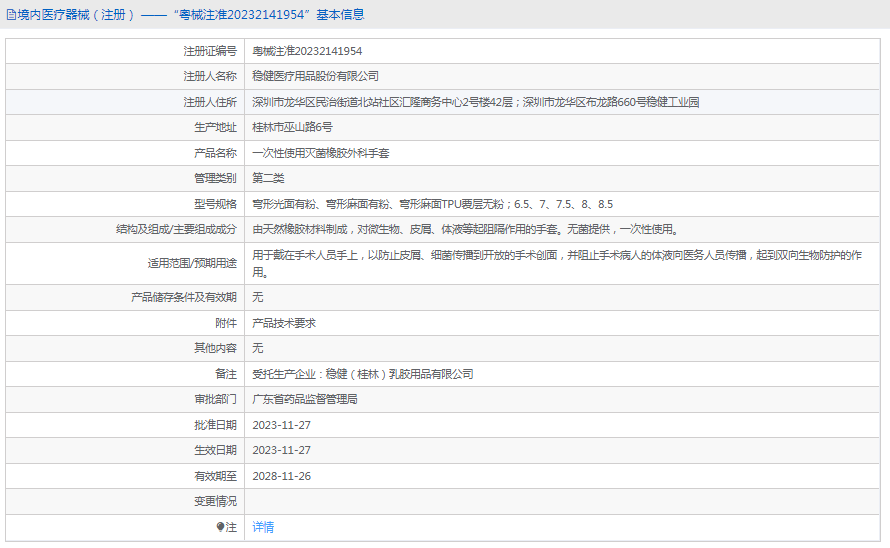Screen dimensions: 890x548
Task: Select the attachment value 产品技术要求
Action: pyautogui.click(x=284, y=323)
